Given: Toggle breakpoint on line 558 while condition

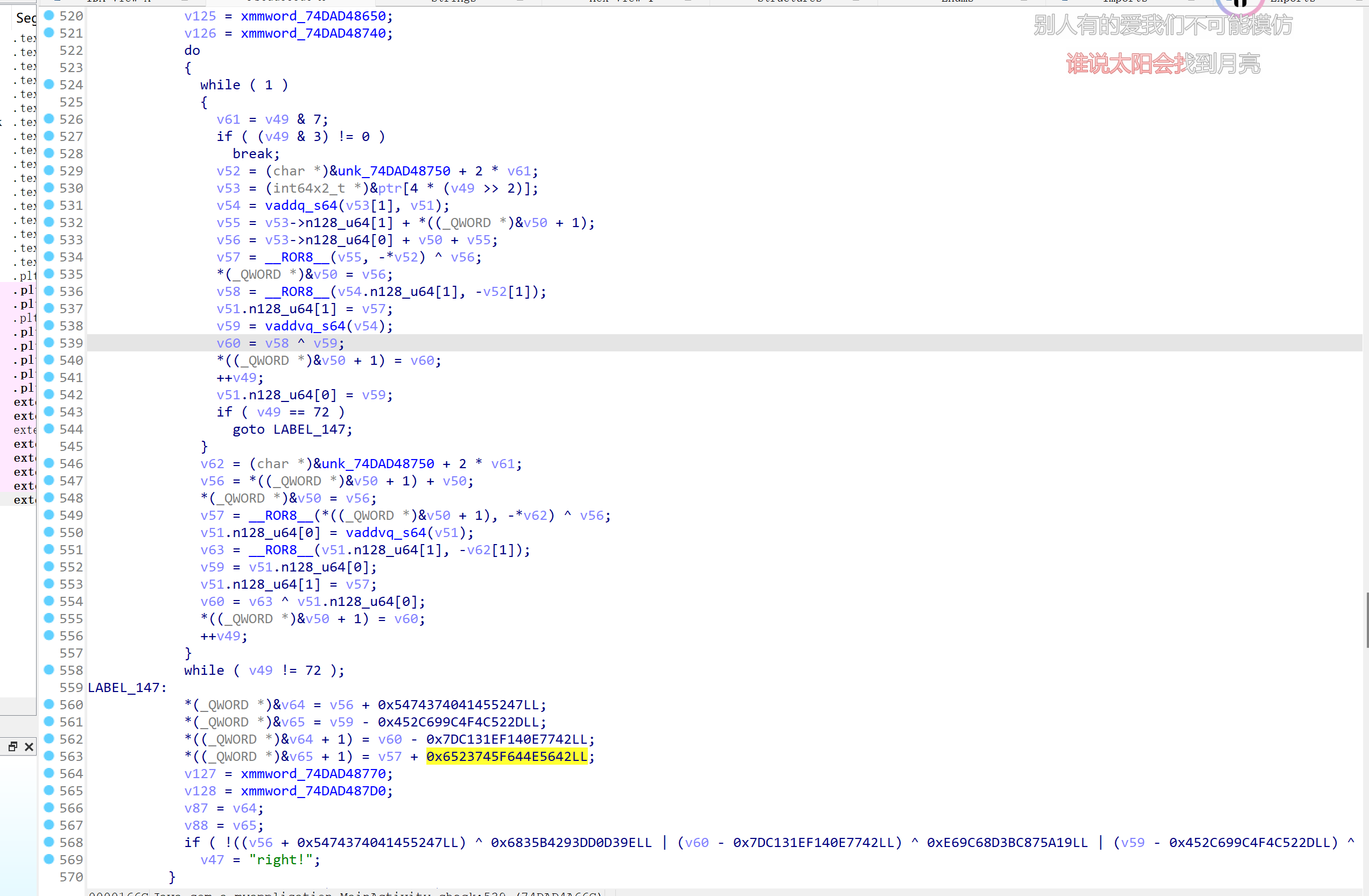Looking at the screenshot, I should [x=50, y=670].
